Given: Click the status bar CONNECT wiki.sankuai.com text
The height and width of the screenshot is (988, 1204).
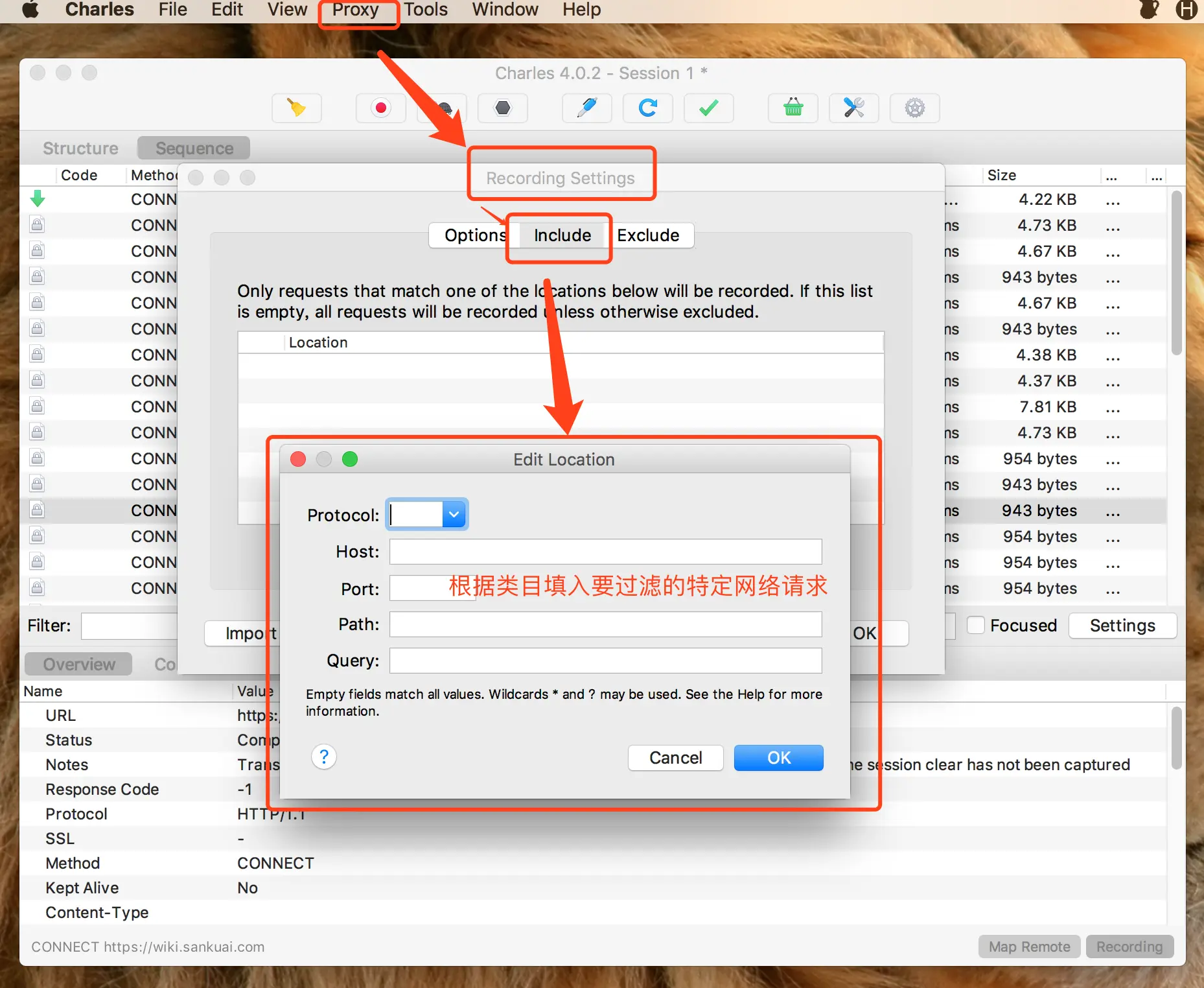Looking at the screenshot, I should [x=148, y=947].
